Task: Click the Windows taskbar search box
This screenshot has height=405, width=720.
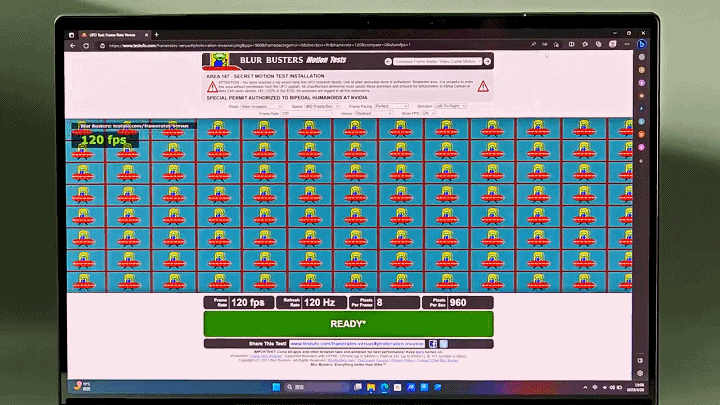Action: point(316,387)
